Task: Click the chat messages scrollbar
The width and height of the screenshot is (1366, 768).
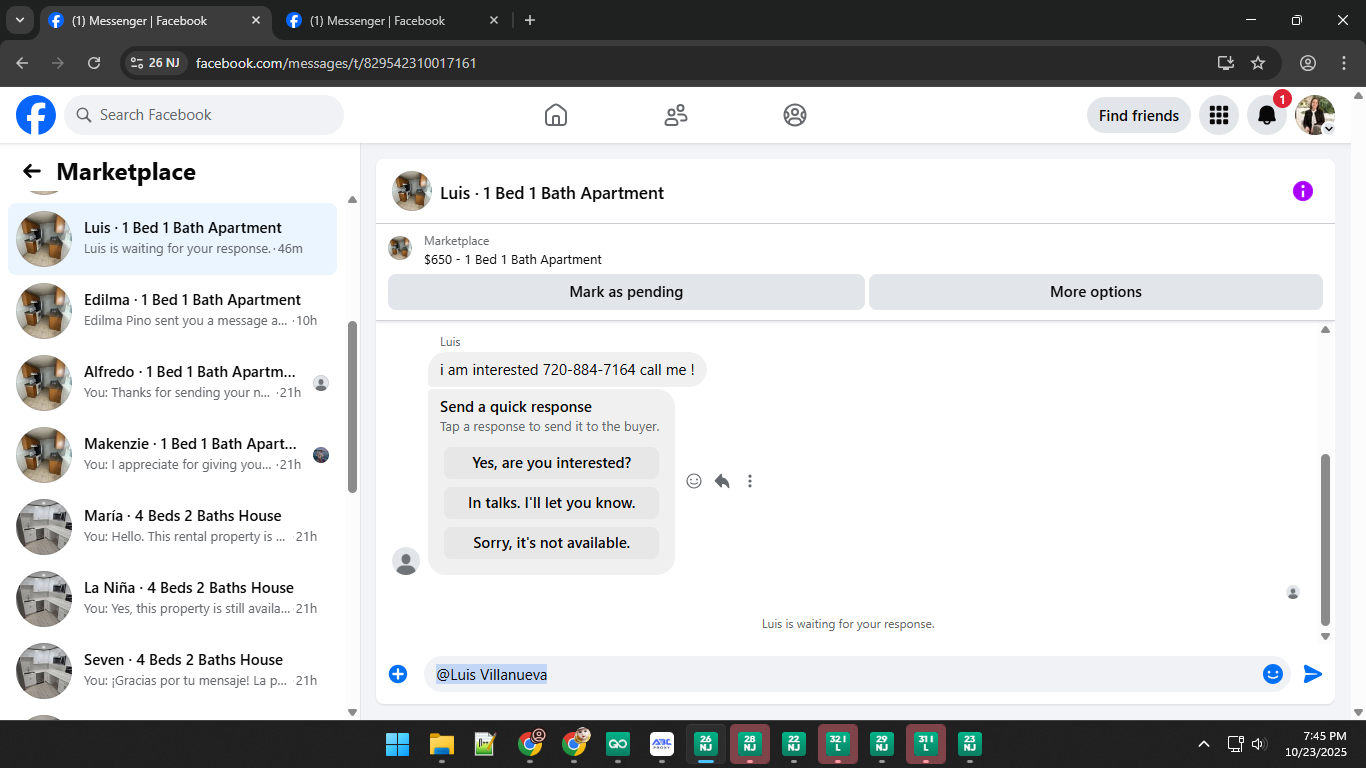Action: 1325,539
